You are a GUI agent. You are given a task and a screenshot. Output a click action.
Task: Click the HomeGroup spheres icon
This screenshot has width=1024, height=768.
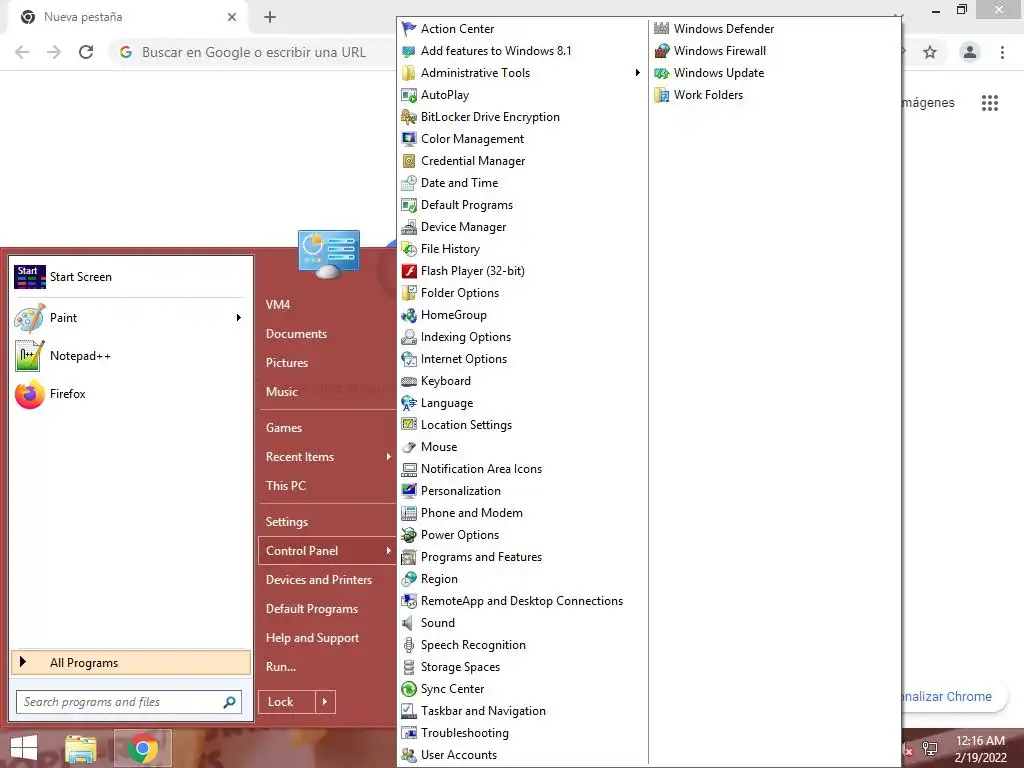tap(409, 315)
